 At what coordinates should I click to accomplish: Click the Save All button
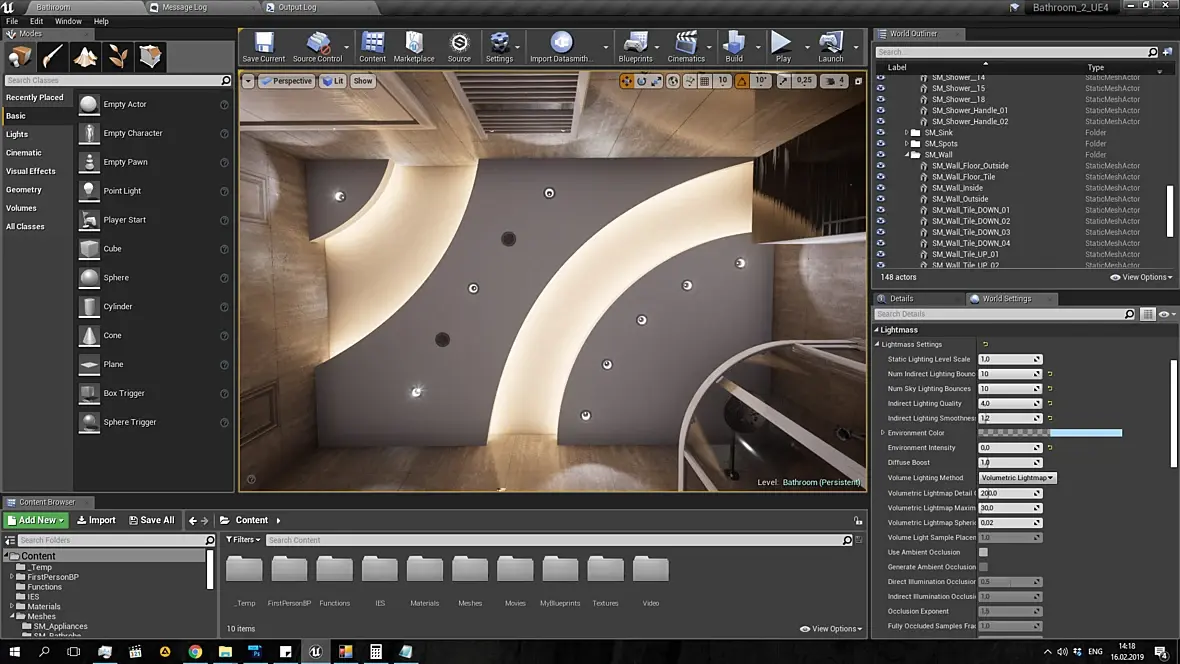pos(150,520)
